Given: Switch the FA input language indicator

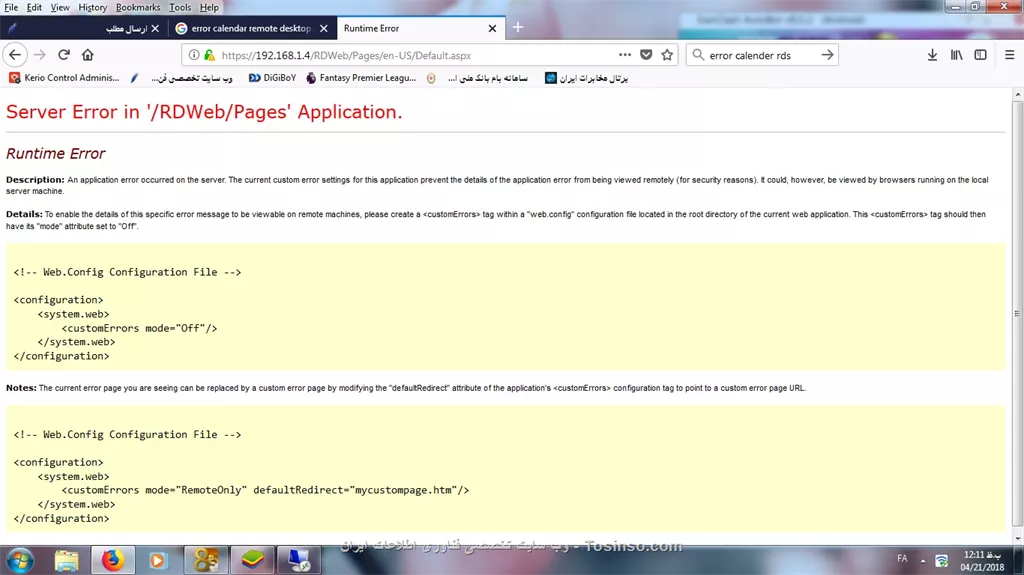Looking at the screenshot, I should [902, 559].
